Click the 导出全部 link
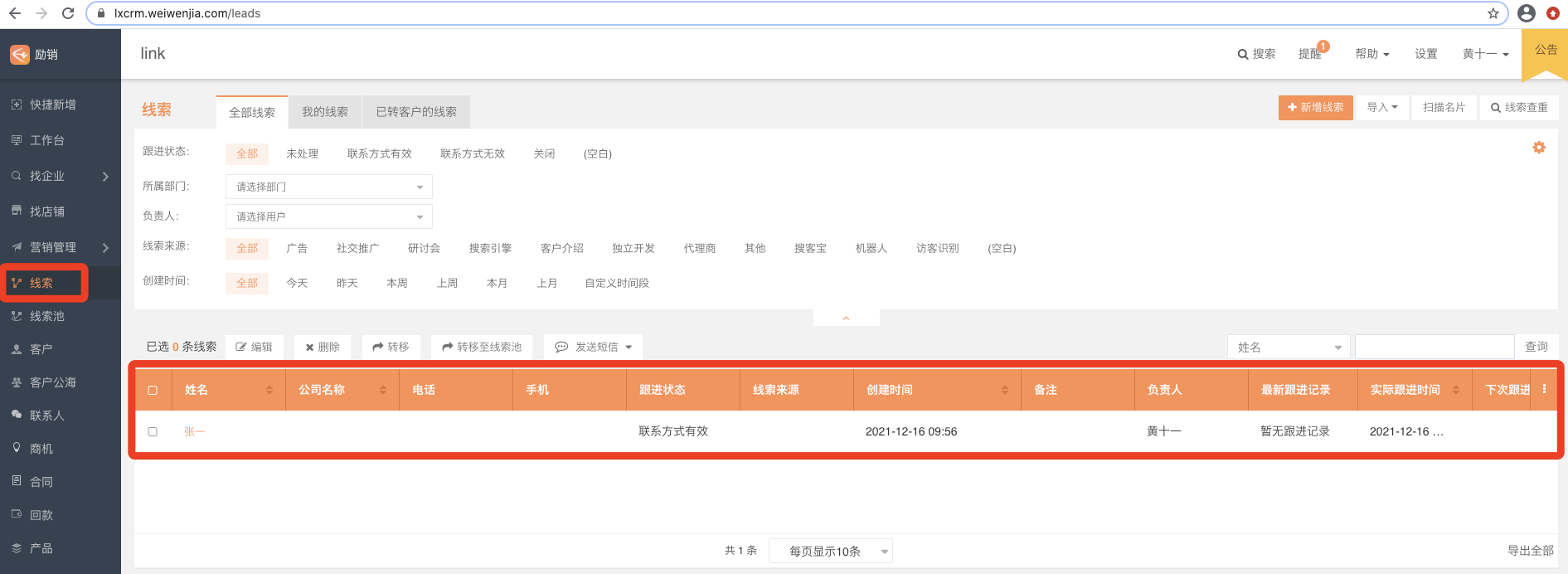 [1530, 551]
